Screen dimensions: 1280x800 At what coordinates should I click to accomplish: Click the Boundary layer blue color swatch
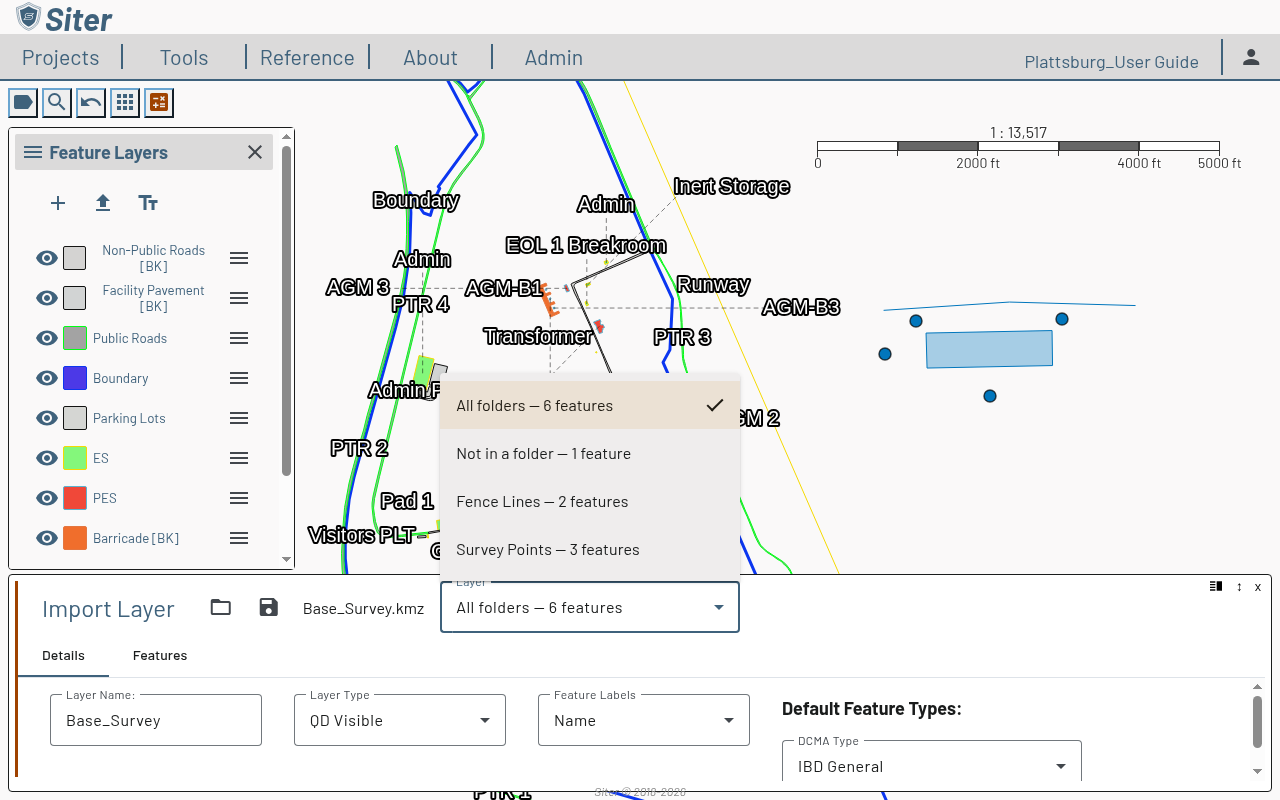[75, 378]
